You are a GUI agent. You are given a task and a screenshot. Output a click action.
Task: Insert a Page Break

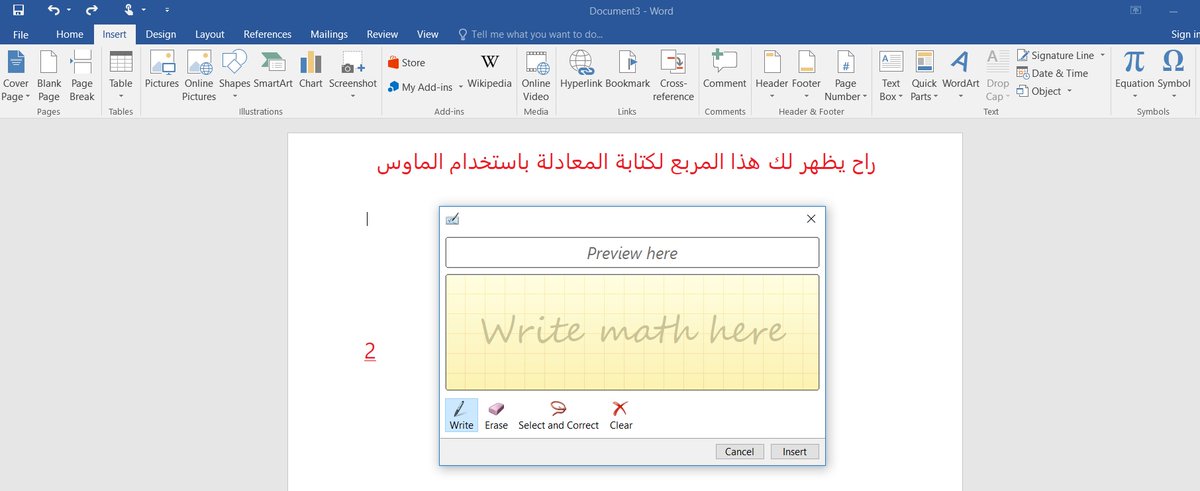coord(82,75)
